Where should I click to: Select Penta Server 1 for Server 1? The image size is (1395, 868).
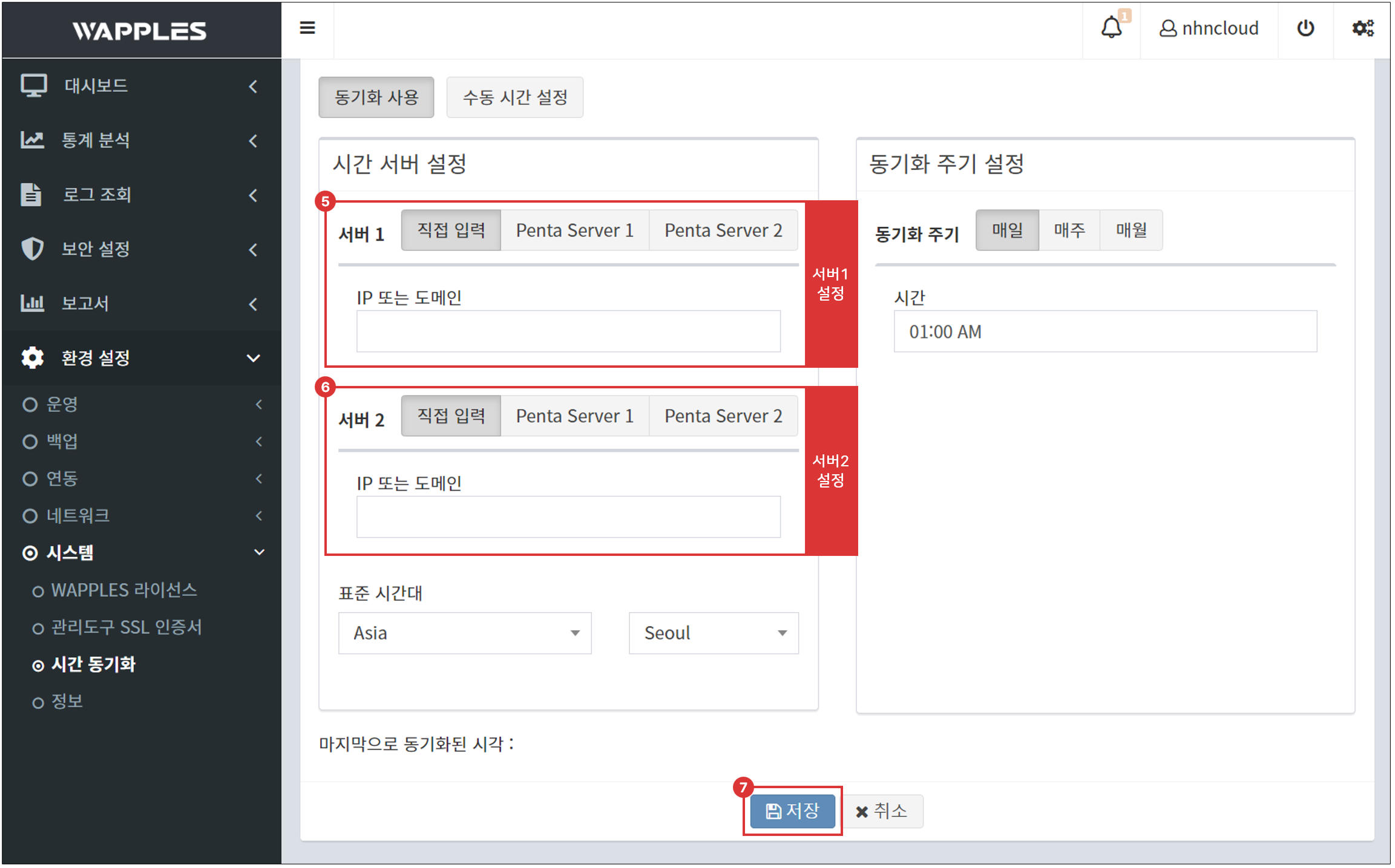coord(574,230)
